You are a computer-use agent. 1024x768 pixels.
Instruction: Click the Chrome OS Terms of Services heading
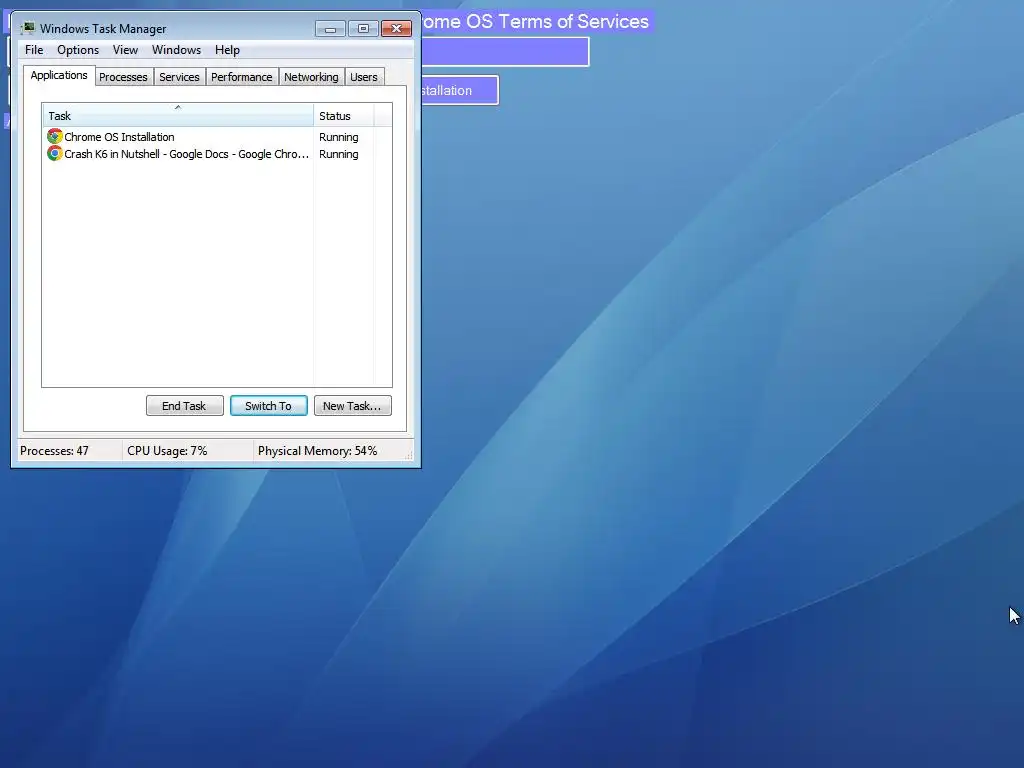tap(536, 22)
